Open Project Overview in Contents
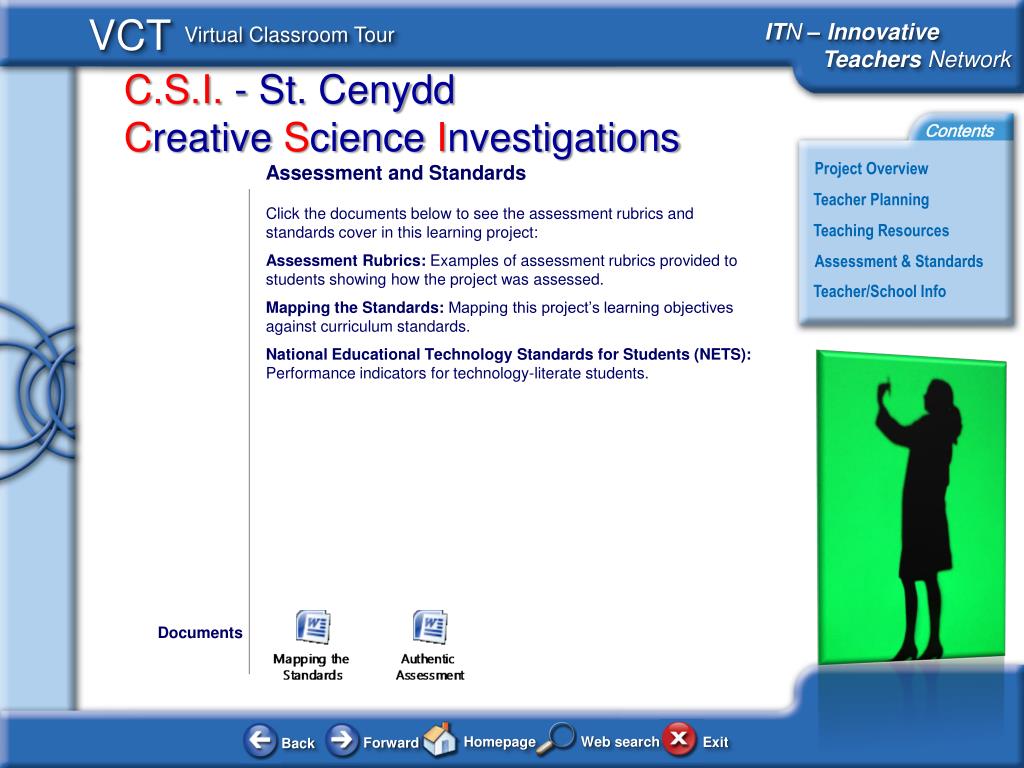The image size is (1024, 768). point(871,168)
